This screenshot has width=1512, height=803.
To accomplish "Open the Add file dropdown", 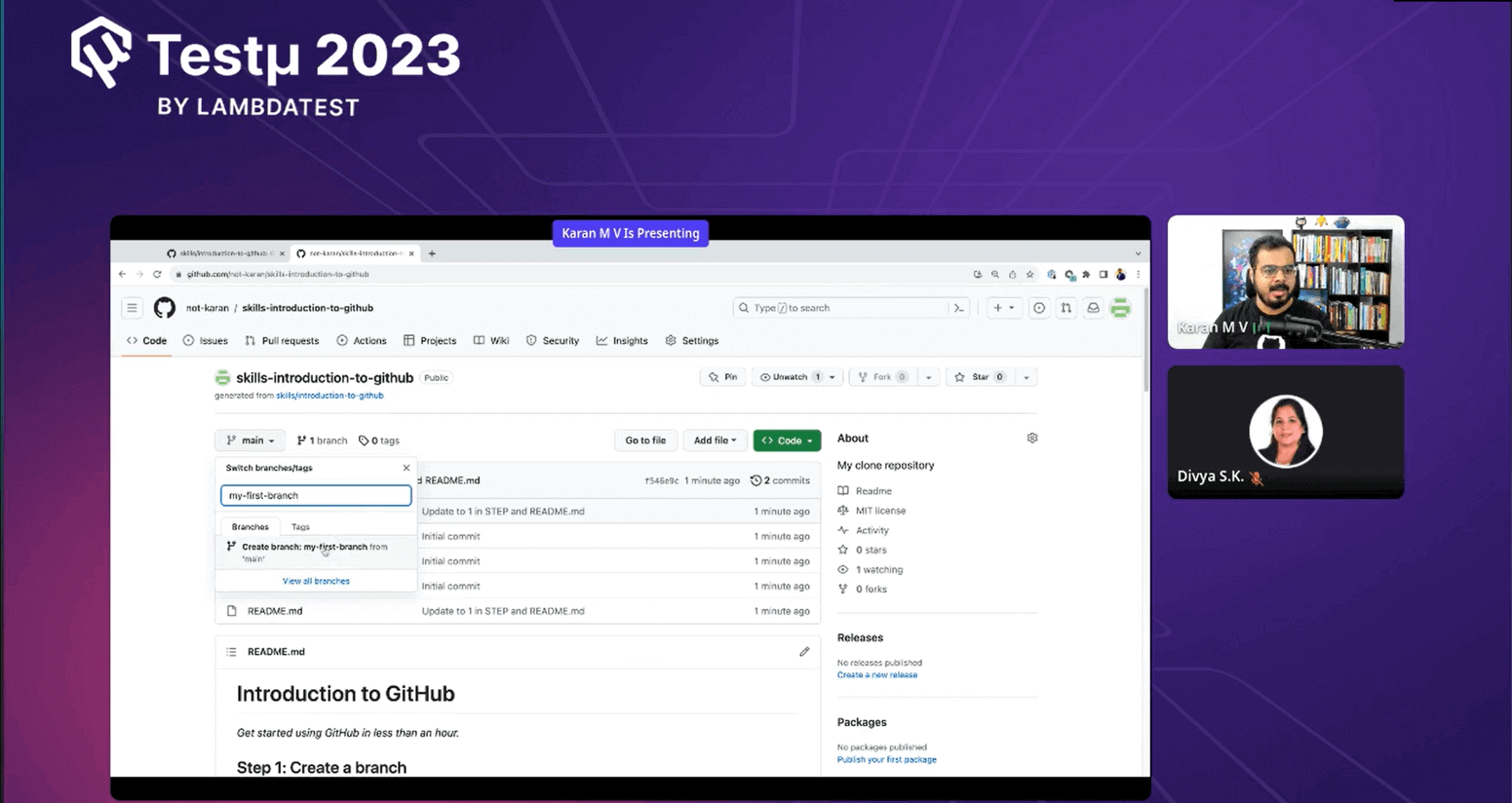I will 715,440.
